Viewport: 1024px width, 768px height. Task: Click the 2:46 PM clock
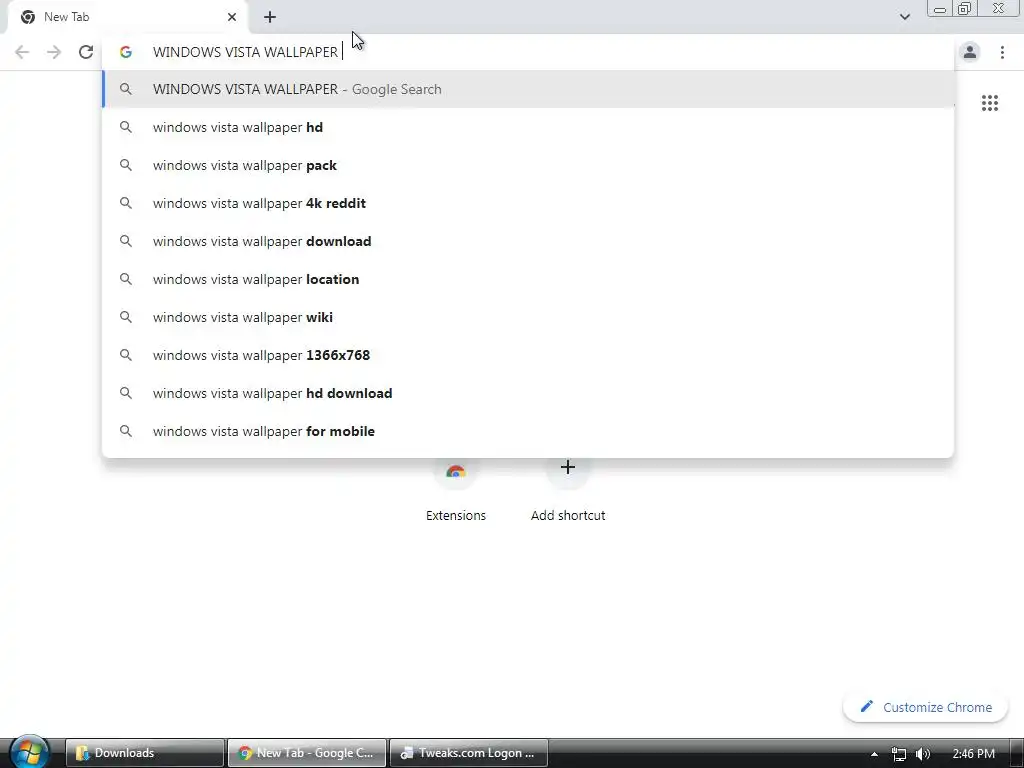[973, 754]
